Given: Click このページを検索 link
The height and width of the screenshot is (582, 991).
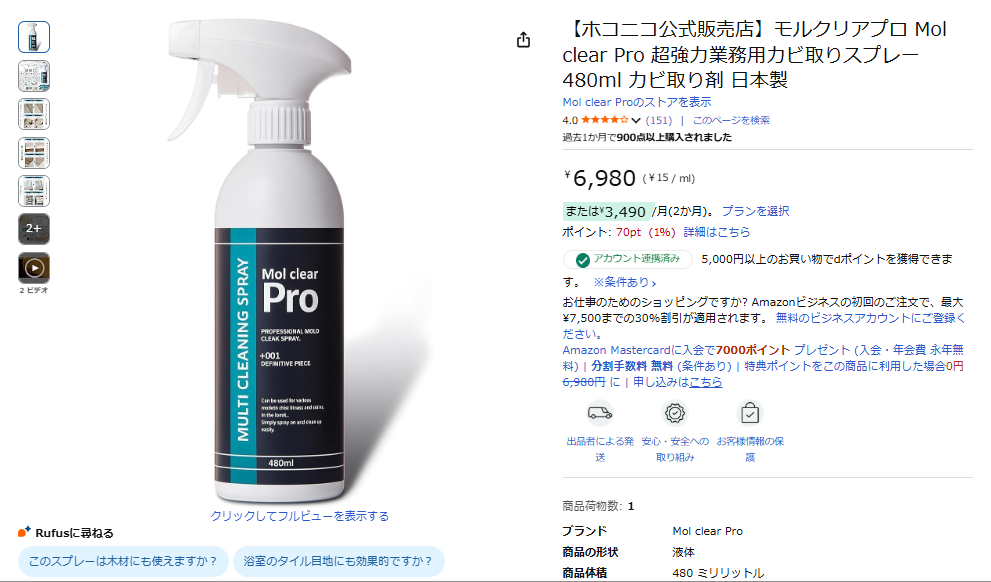Looking at the screenshot, I should coord(731,120).
